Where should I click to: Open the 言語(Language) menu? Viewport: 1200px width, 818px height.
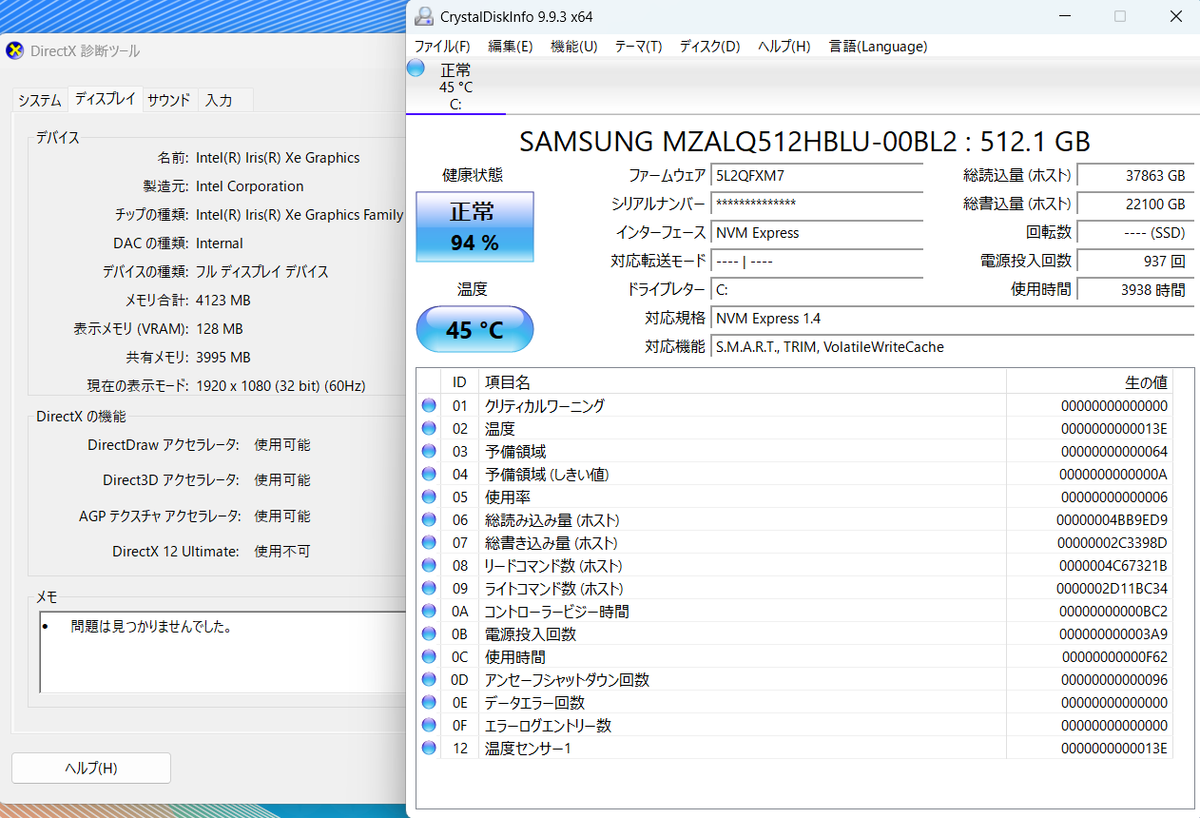[878, 46]
